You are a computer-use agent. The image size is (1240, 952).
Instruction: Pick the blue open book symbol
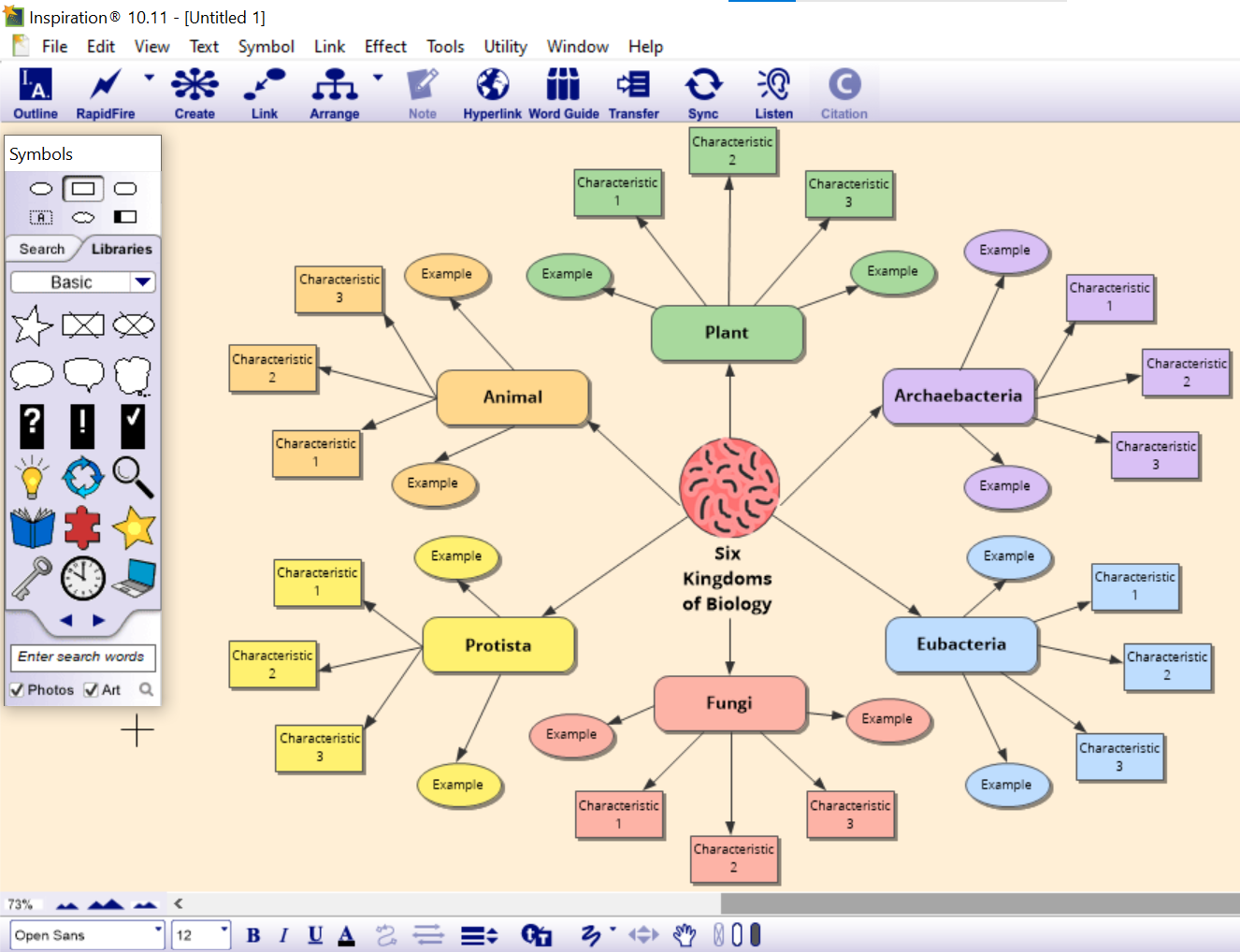(33, 527)
